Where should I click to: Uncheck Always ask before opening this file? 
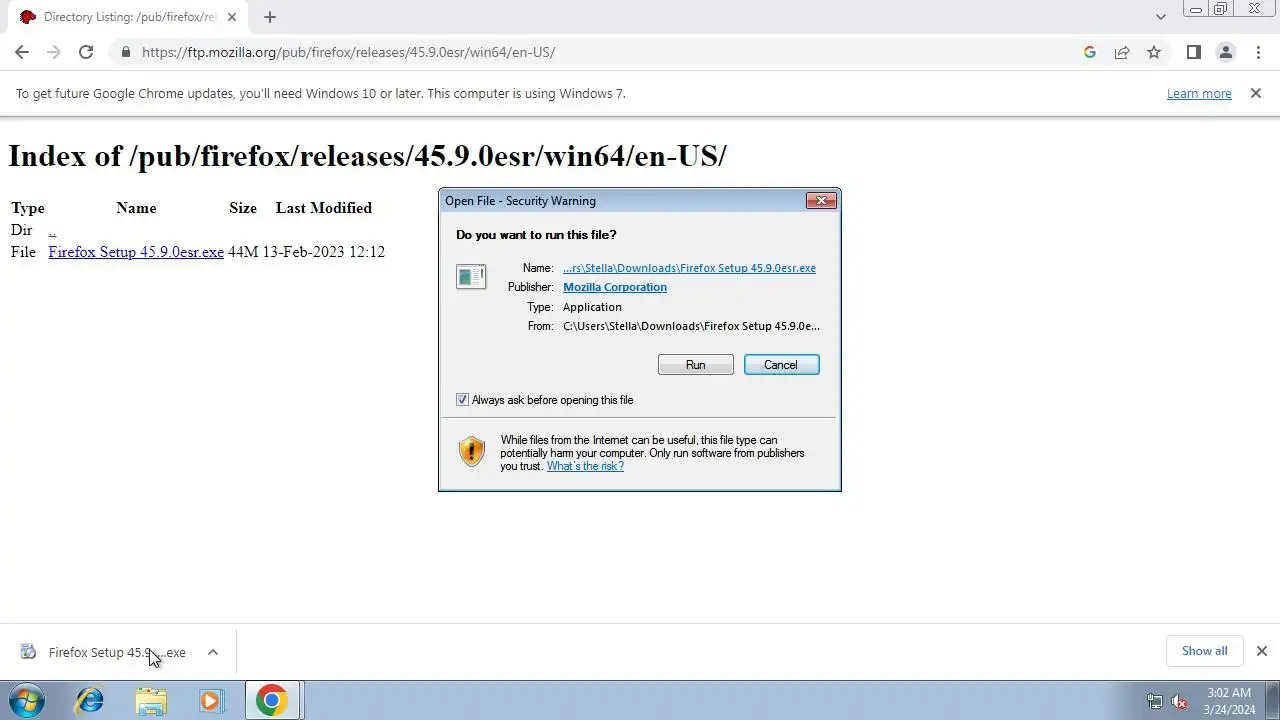[x=462, y=400]
